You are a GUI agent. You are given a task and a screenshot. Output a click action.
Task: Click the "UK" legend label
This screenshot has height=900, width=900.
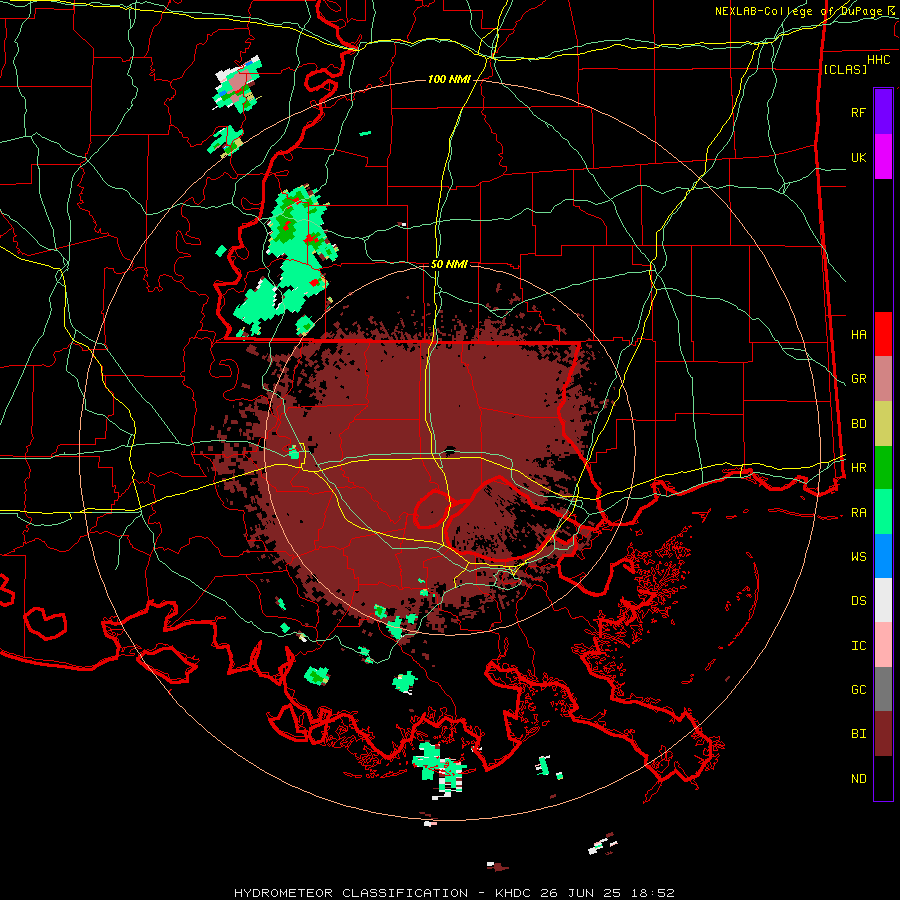858,157
